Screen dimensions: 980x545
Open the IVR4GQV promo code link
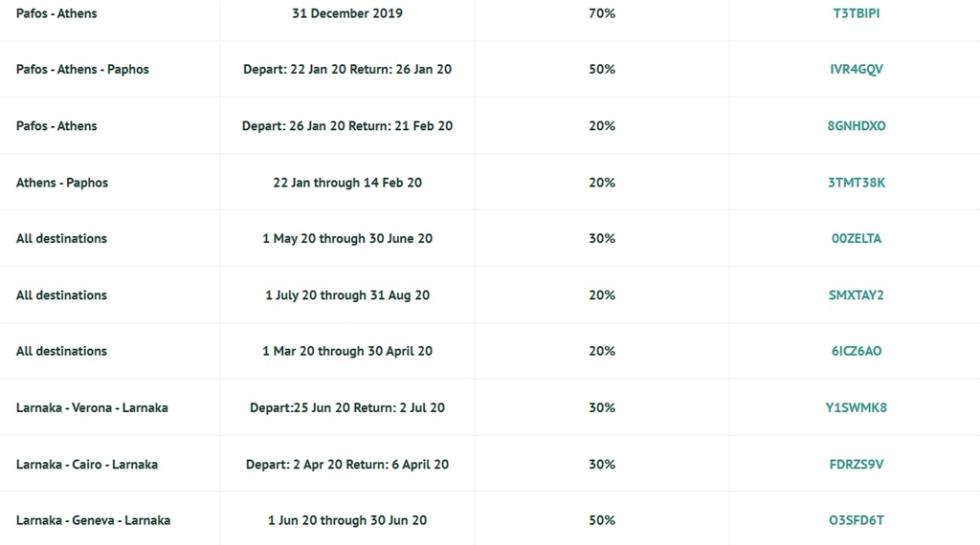856,69
